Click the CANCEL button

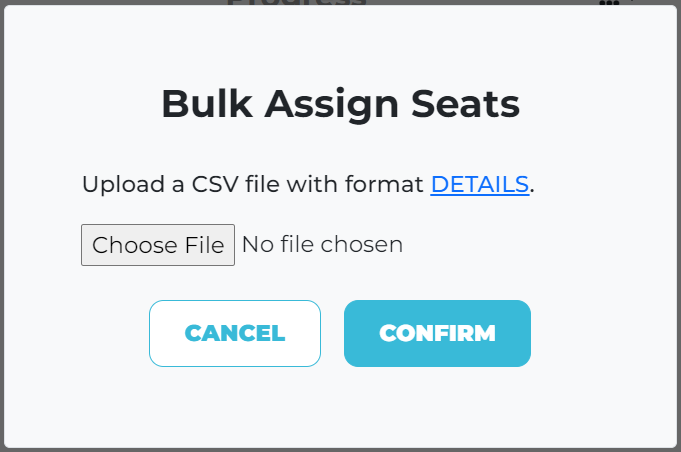coord(235,333)
